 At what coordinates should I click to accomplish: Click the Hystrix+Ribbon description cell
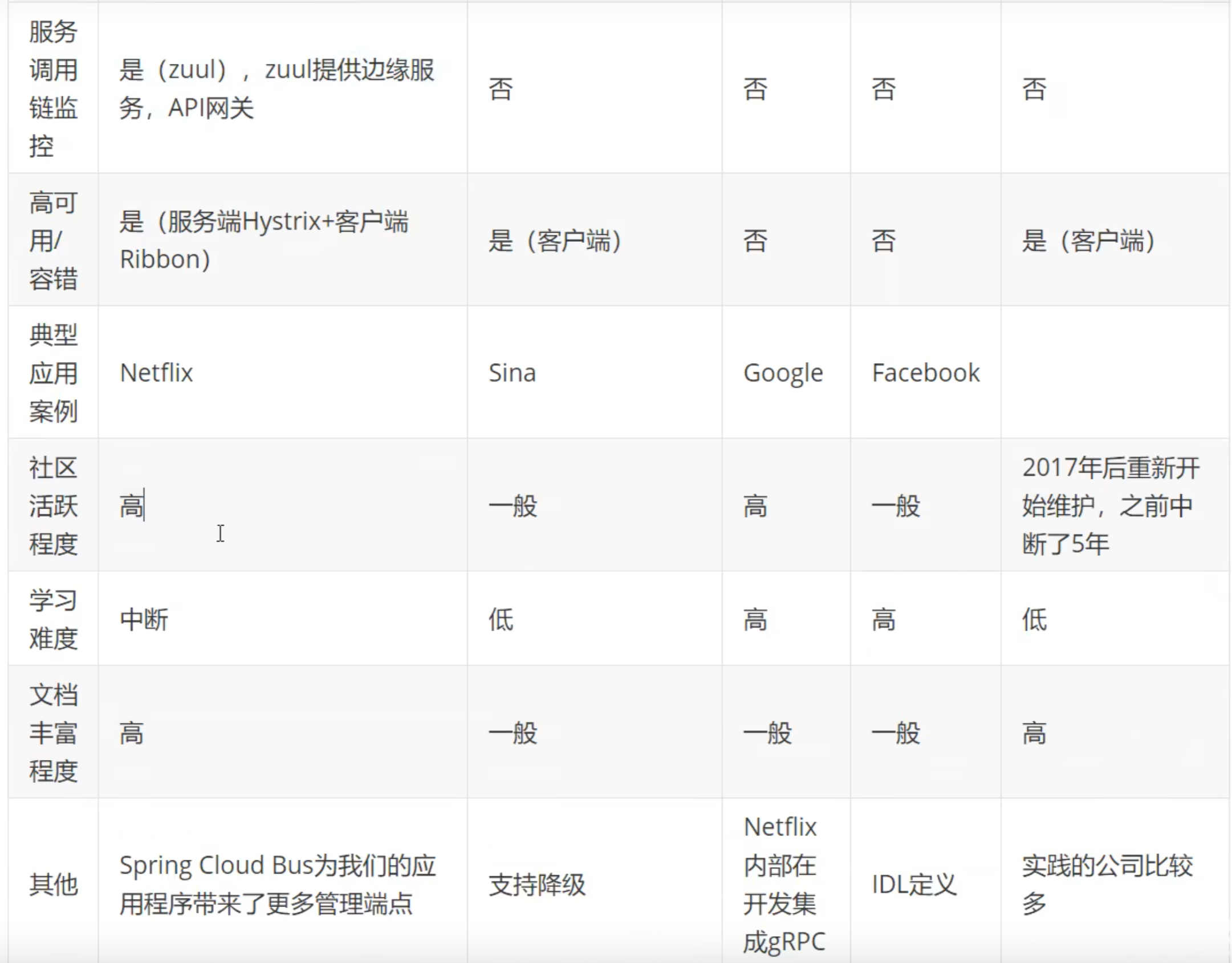(263, 241)
